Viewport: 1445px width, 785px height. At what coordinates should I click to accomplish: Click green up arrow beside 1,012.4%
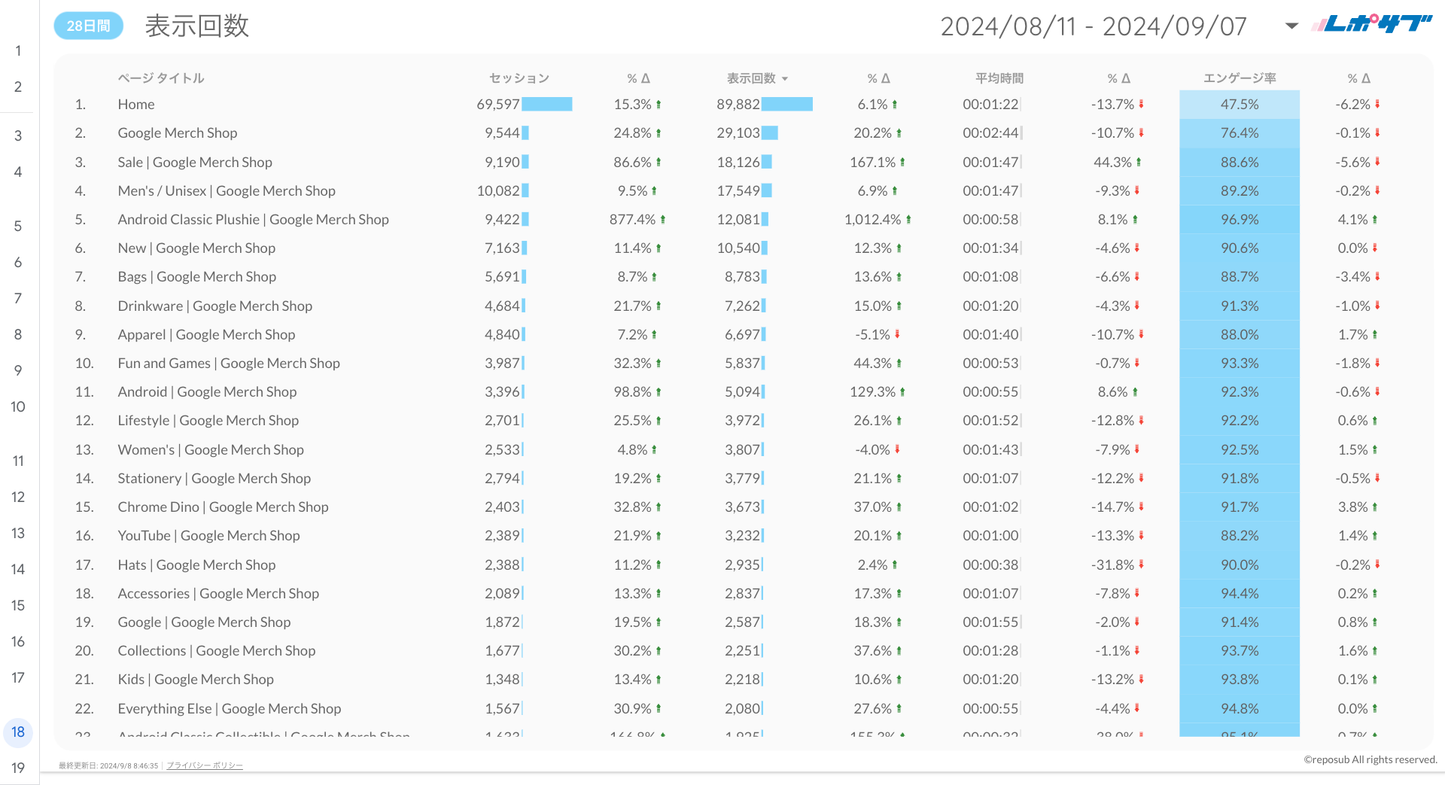908,220
